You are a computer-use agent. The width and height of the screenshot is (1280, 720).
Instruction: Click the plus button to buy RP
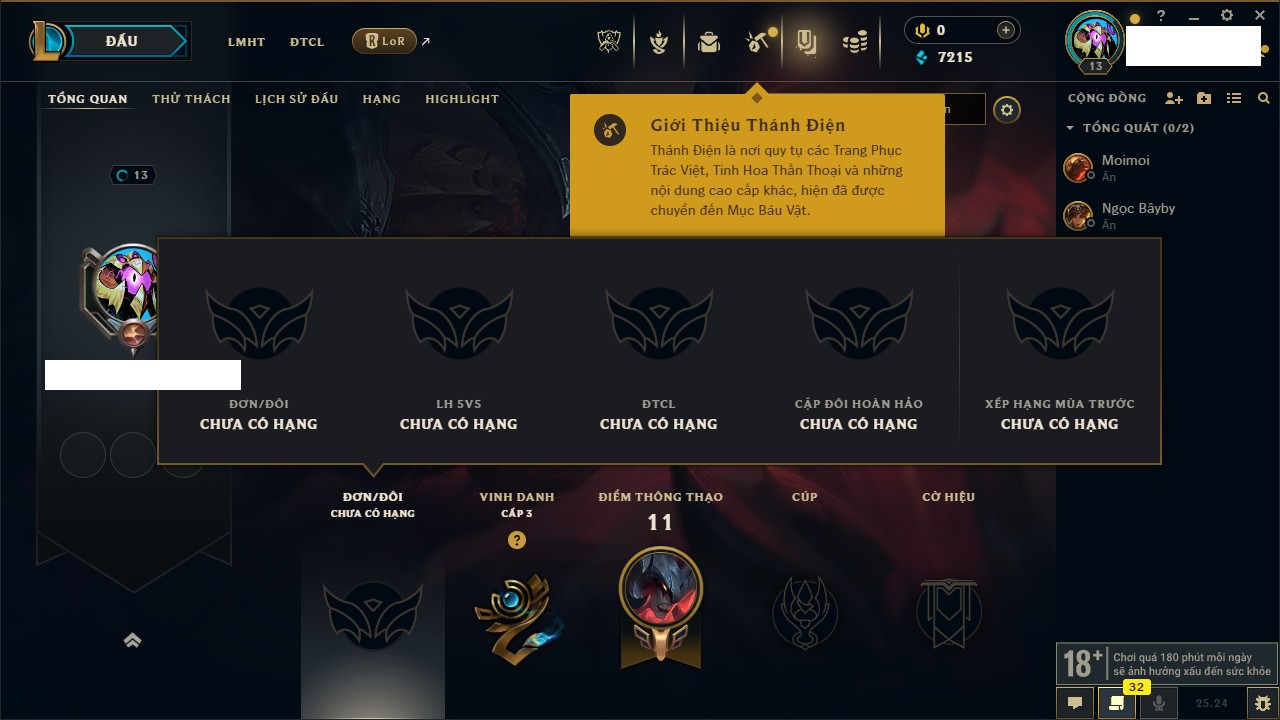coord(1006,30)
